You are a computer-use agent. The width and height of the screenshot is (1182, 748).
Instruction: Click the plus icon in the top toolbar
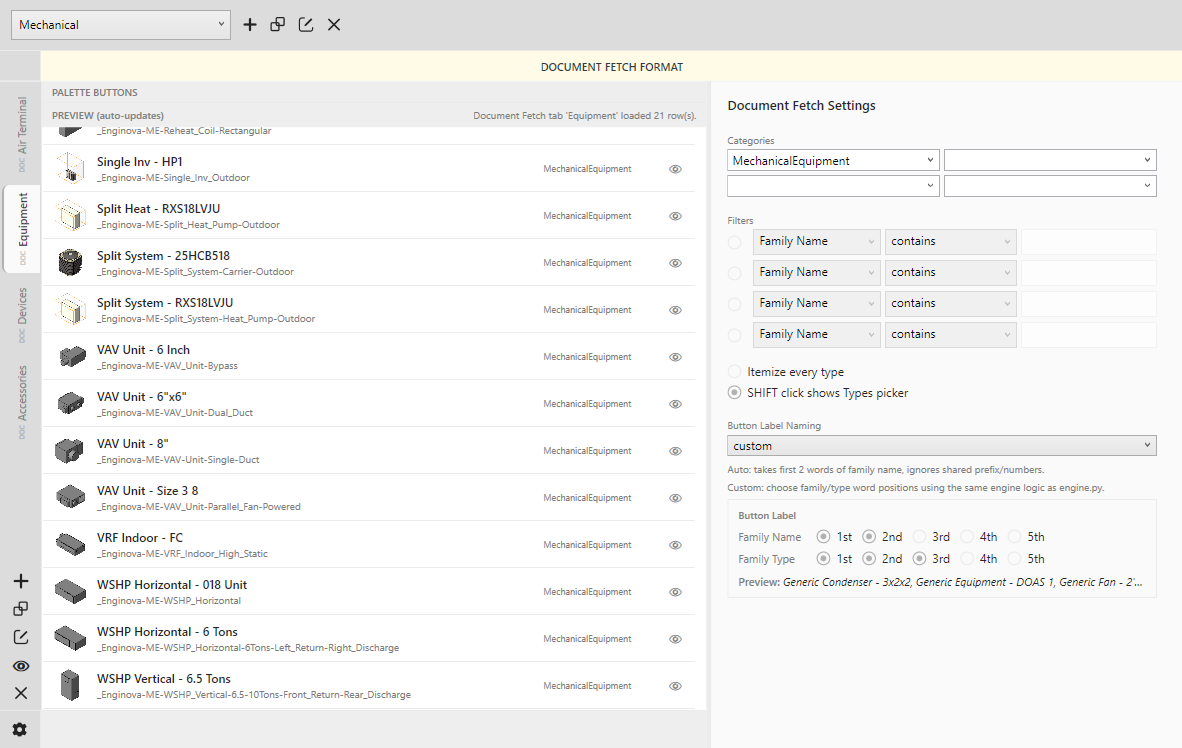(250, 24)
